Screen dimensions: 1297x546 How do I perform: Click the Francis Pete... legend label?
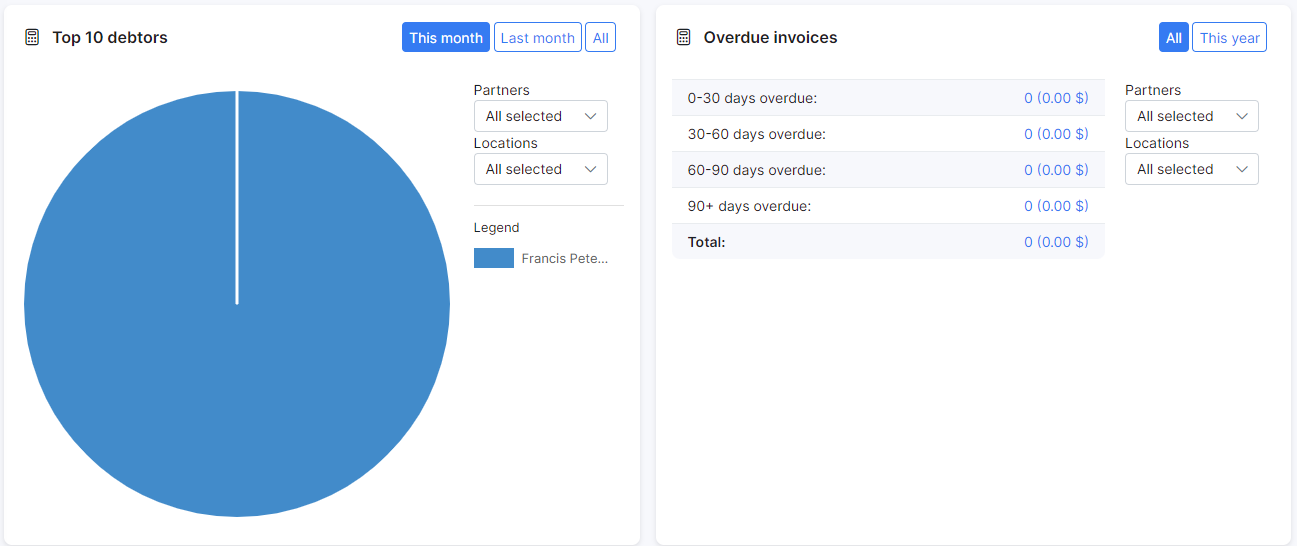[x=564, y=258]
